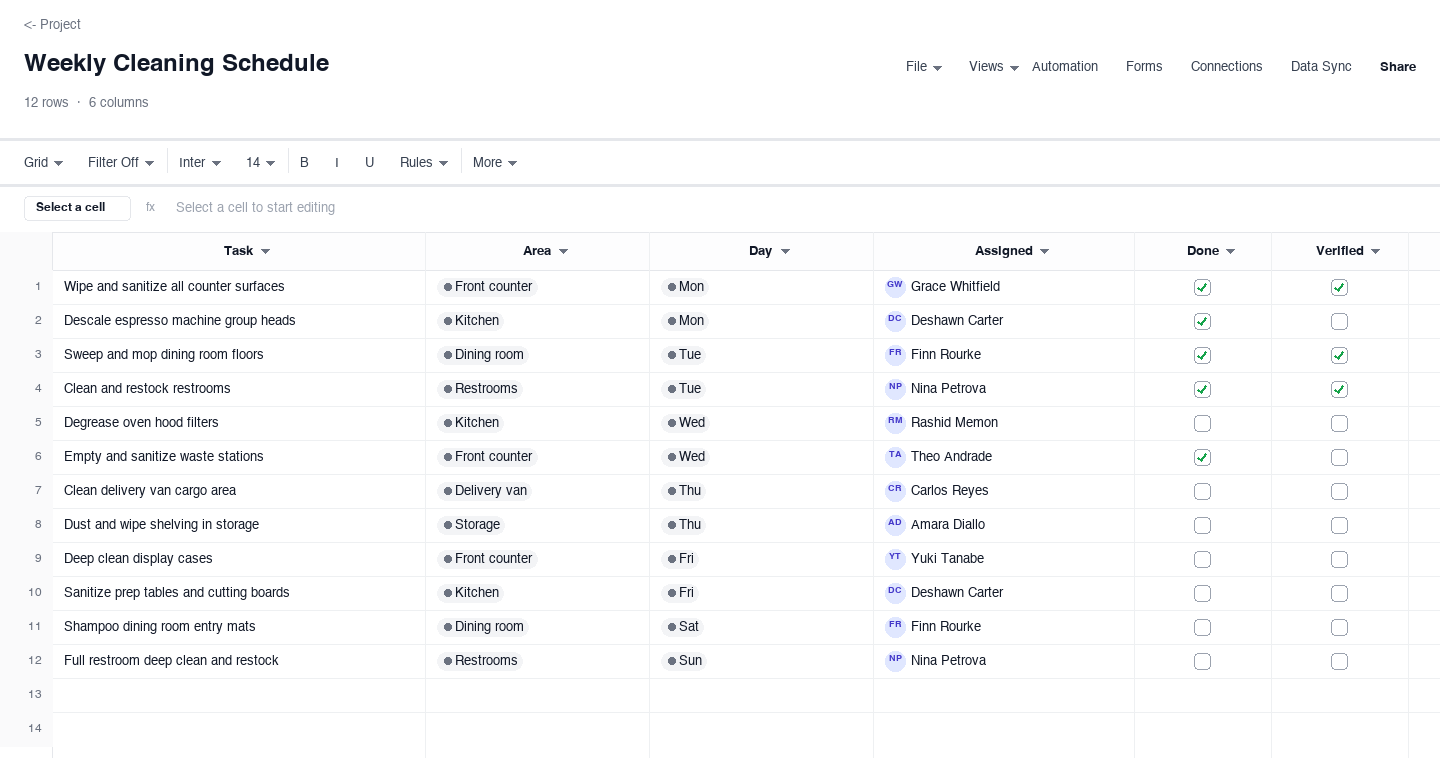Click the Select a cell reference box

coord(77,208)
